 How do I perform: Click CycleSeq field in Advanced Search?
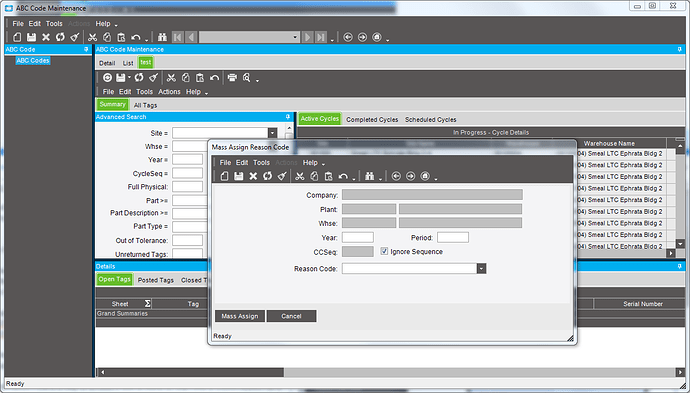point(187,173)
